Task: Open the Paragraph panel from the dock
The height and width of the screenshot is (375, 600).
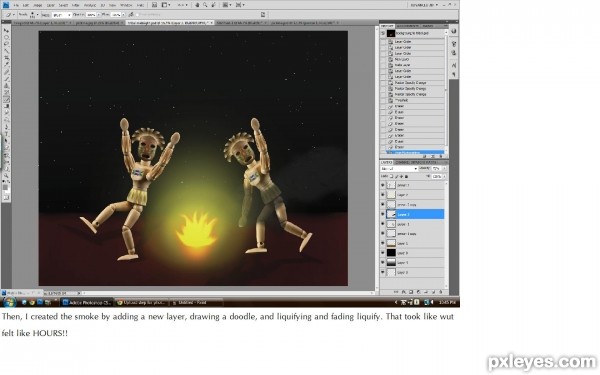Action: (x=454, y=74)
